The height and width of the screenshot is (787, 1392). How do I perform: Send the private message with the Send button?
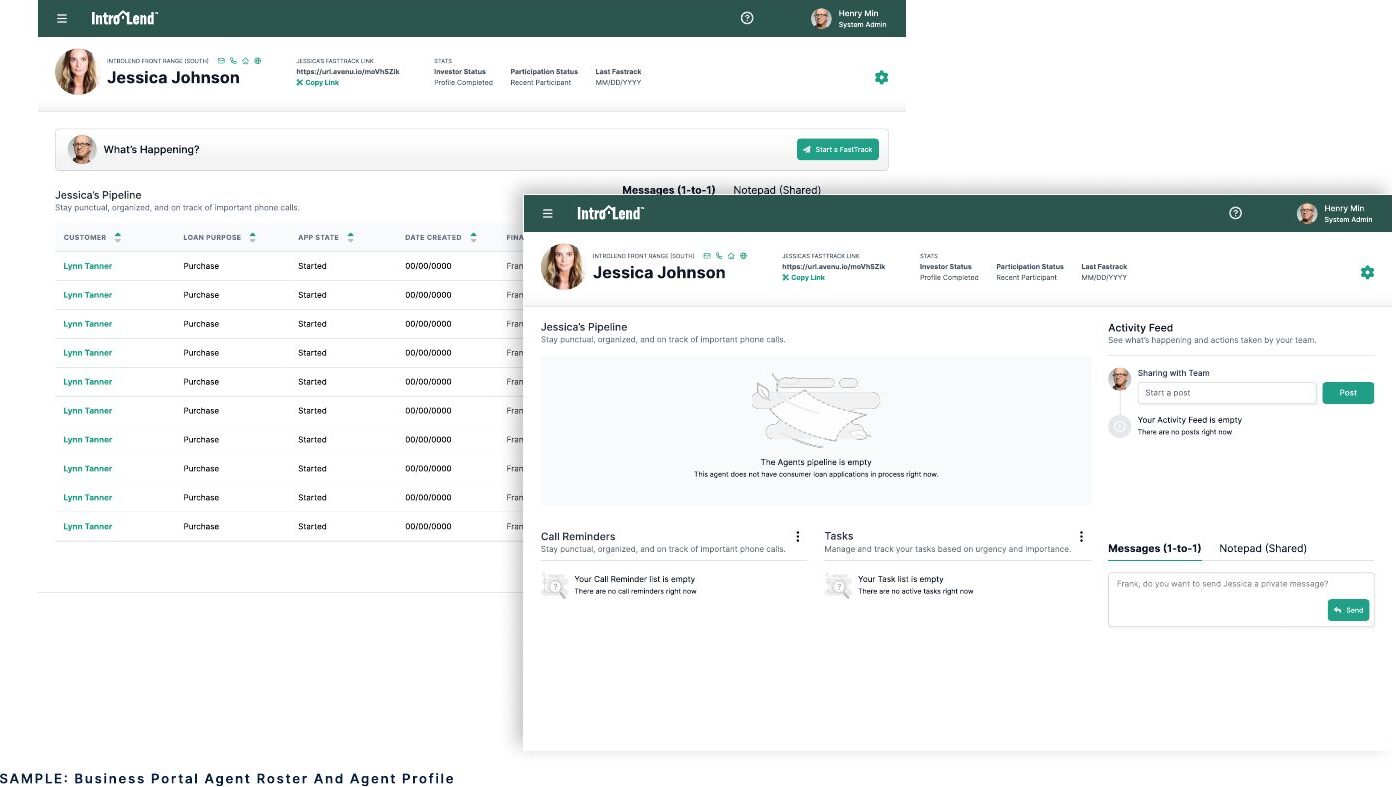(1348, 610)
